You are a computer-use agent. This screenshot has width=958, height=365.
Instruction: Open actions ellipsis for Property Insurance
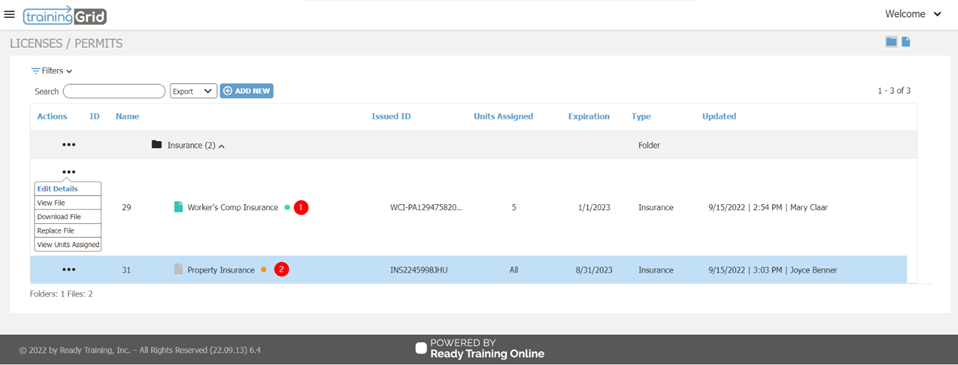point(68,270)
